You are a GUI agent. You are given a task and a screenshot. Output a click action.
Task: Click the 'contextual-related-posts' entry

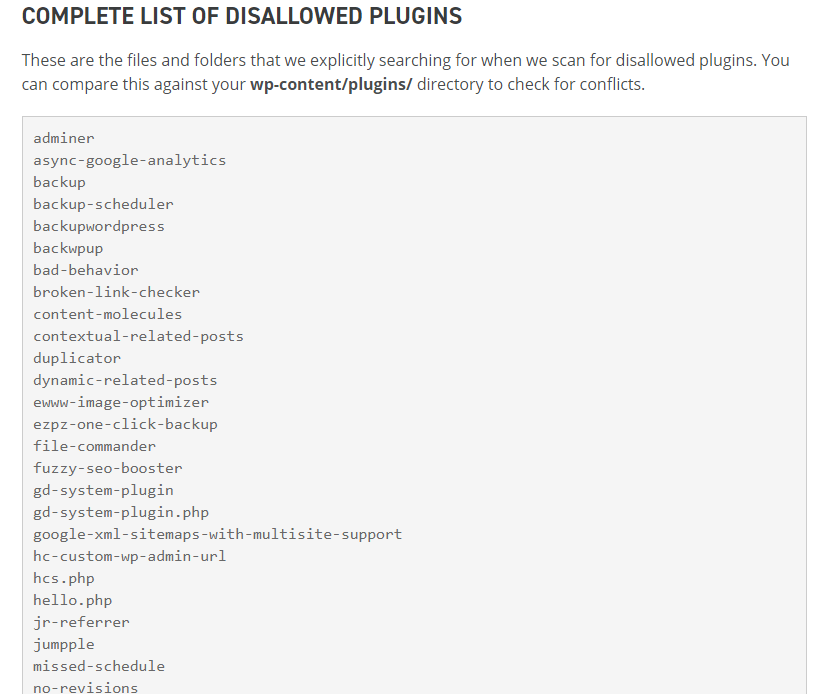pos(138,336)
